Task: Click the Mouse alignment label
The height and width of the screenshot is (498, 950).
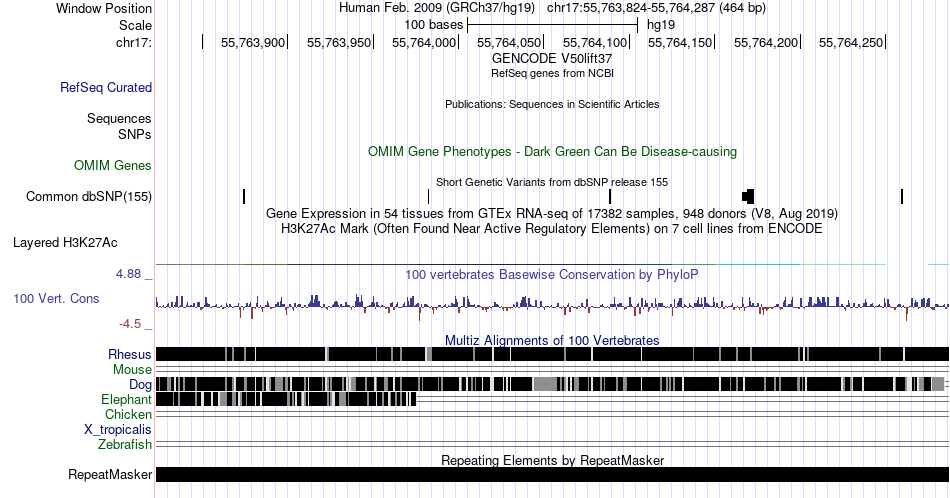Action: tap(132, 370)
